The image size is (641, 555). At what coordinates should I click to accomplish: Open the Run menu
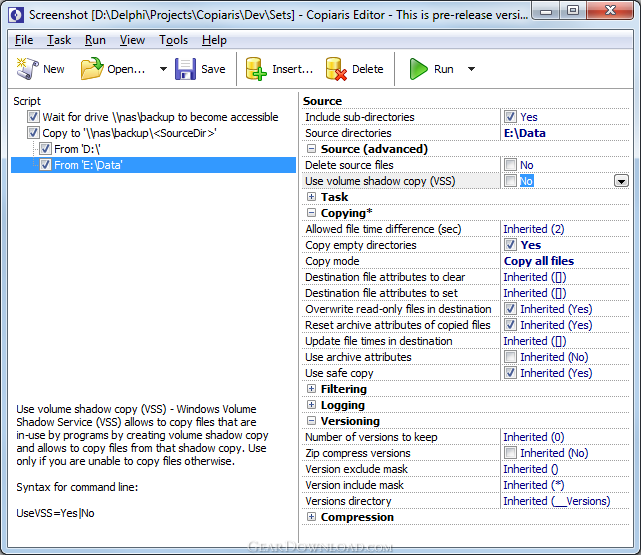click(95, 40)
